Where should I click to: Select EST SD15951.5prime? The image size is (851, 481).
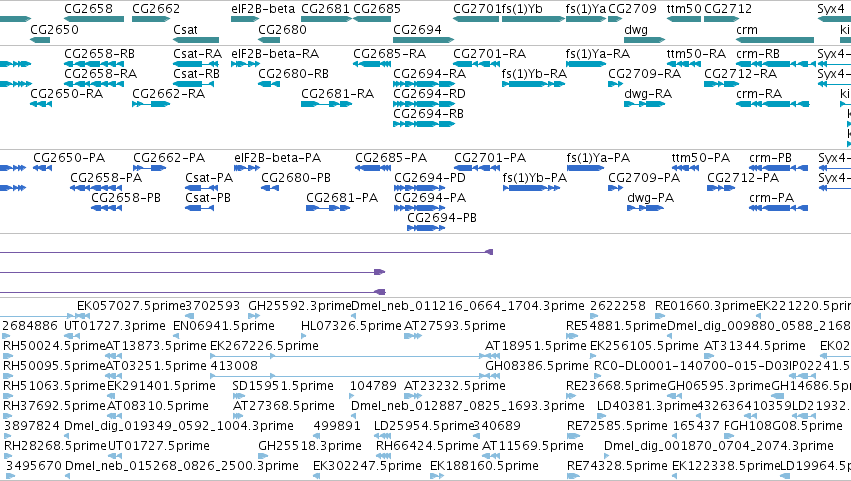[x=238, y=396]
